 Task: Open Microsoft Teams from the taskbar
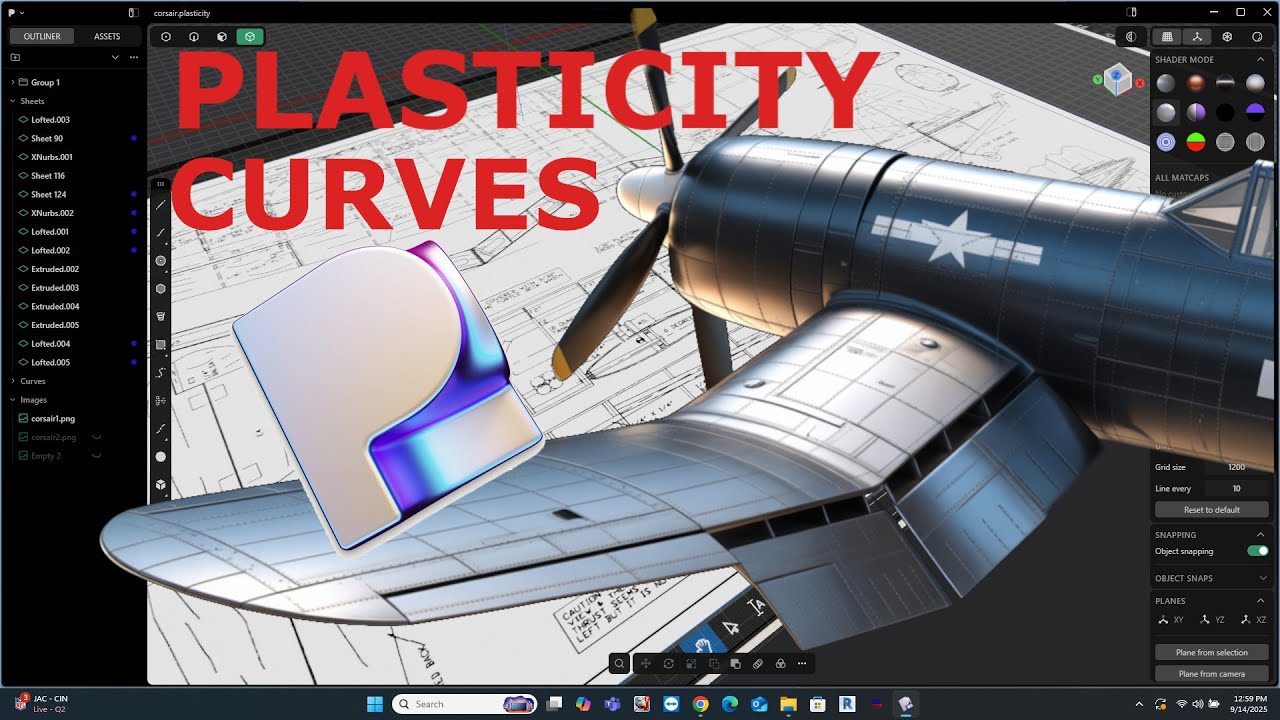point(612,704)
